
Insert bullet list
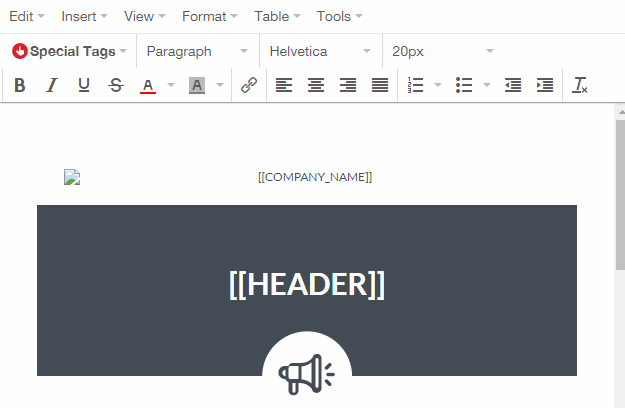click(x=464, y=85)
